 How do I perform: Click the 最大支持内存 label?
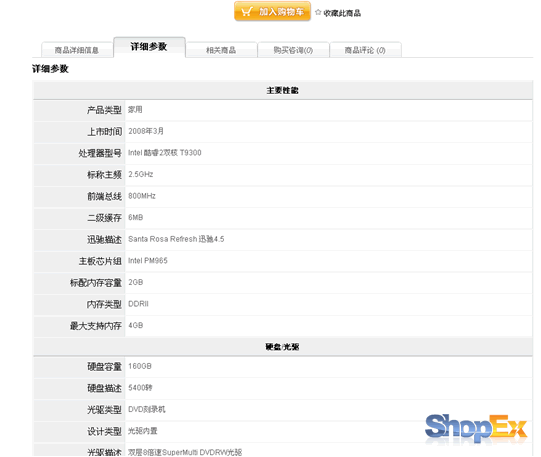pos(96,326)
